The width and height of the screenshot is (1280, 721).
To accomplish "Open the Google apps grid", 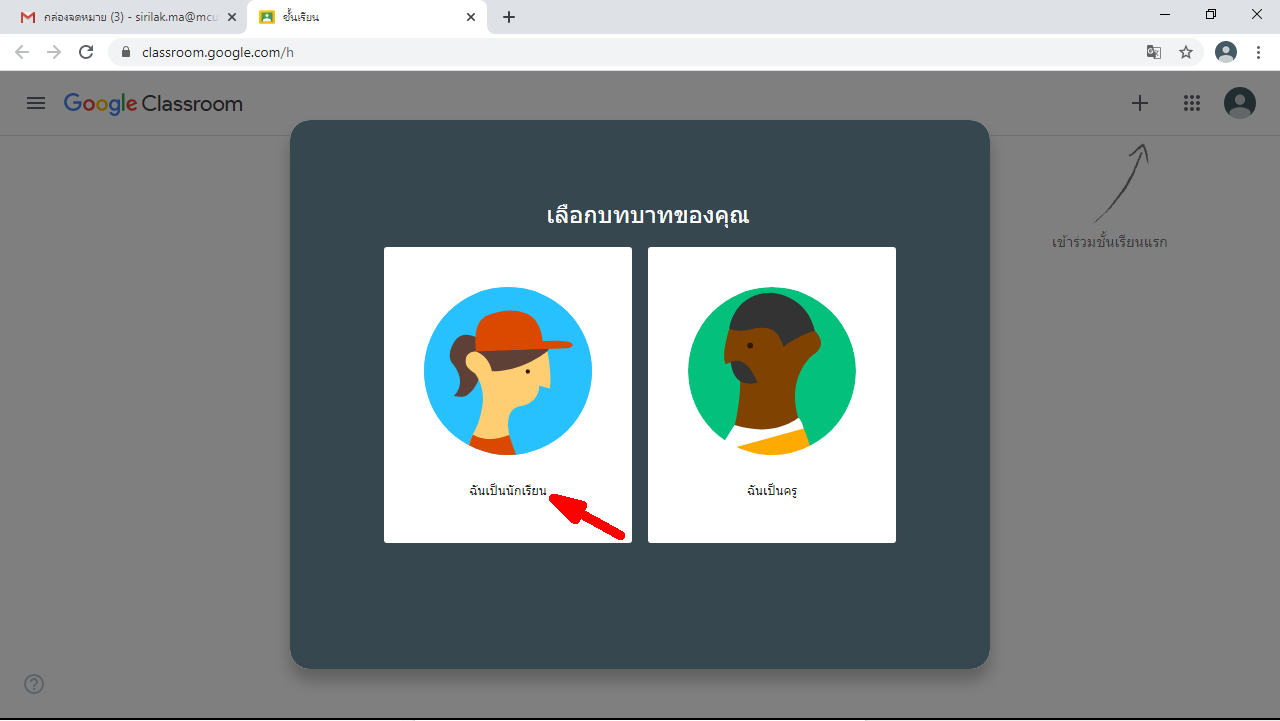I will (1191, 103).
